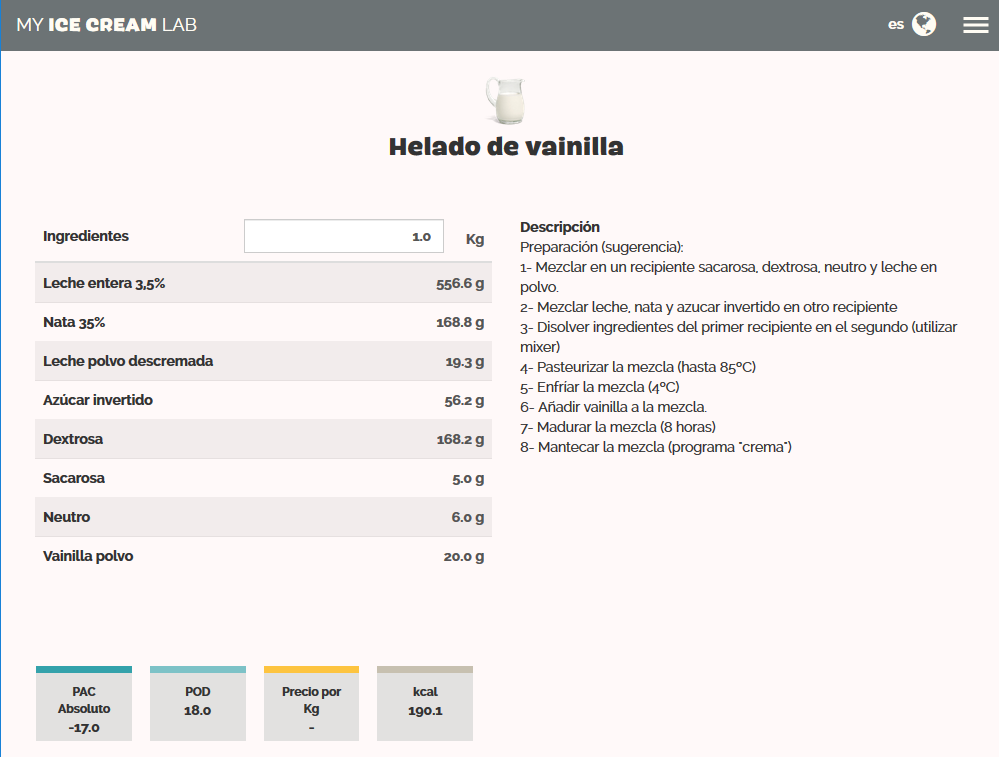Open the Precio por Kg card
Viewport: 999px width, 757px height.
(311, 703)
